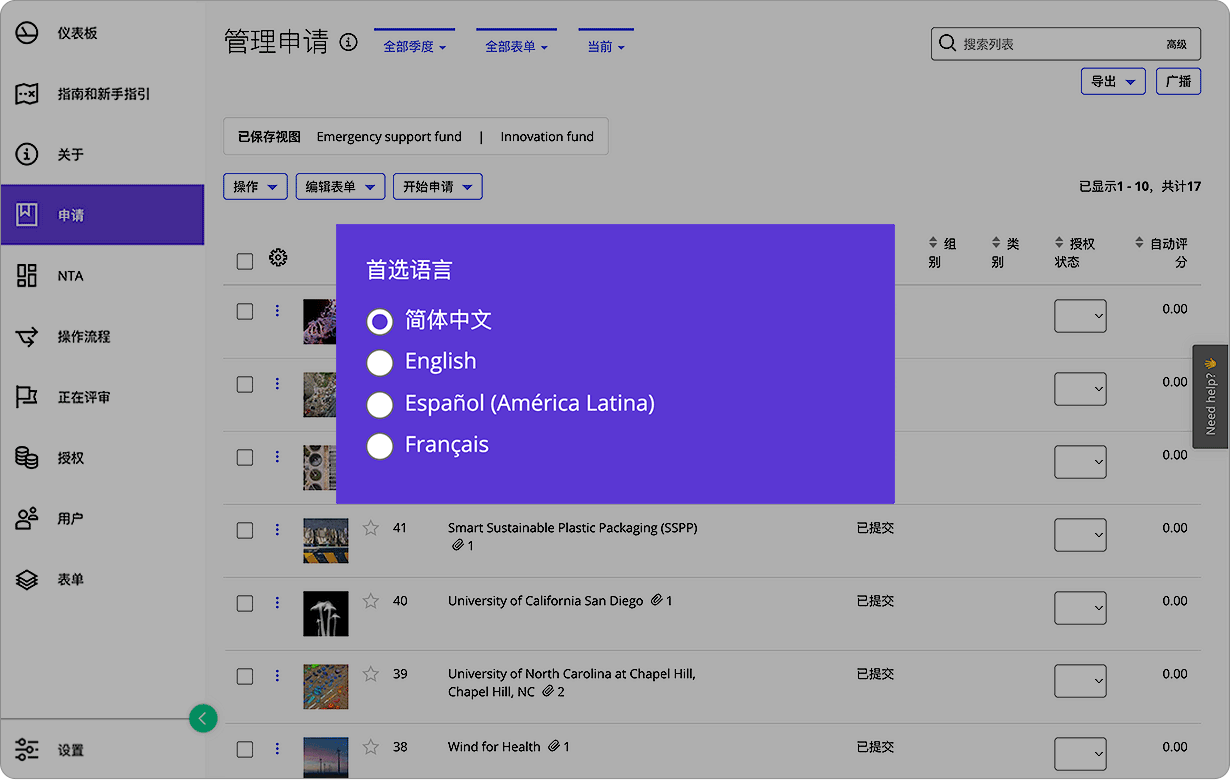Click the 广播 broadcast button
1230x780 pixels.
pyautogui.click(x=1178, y=82)
